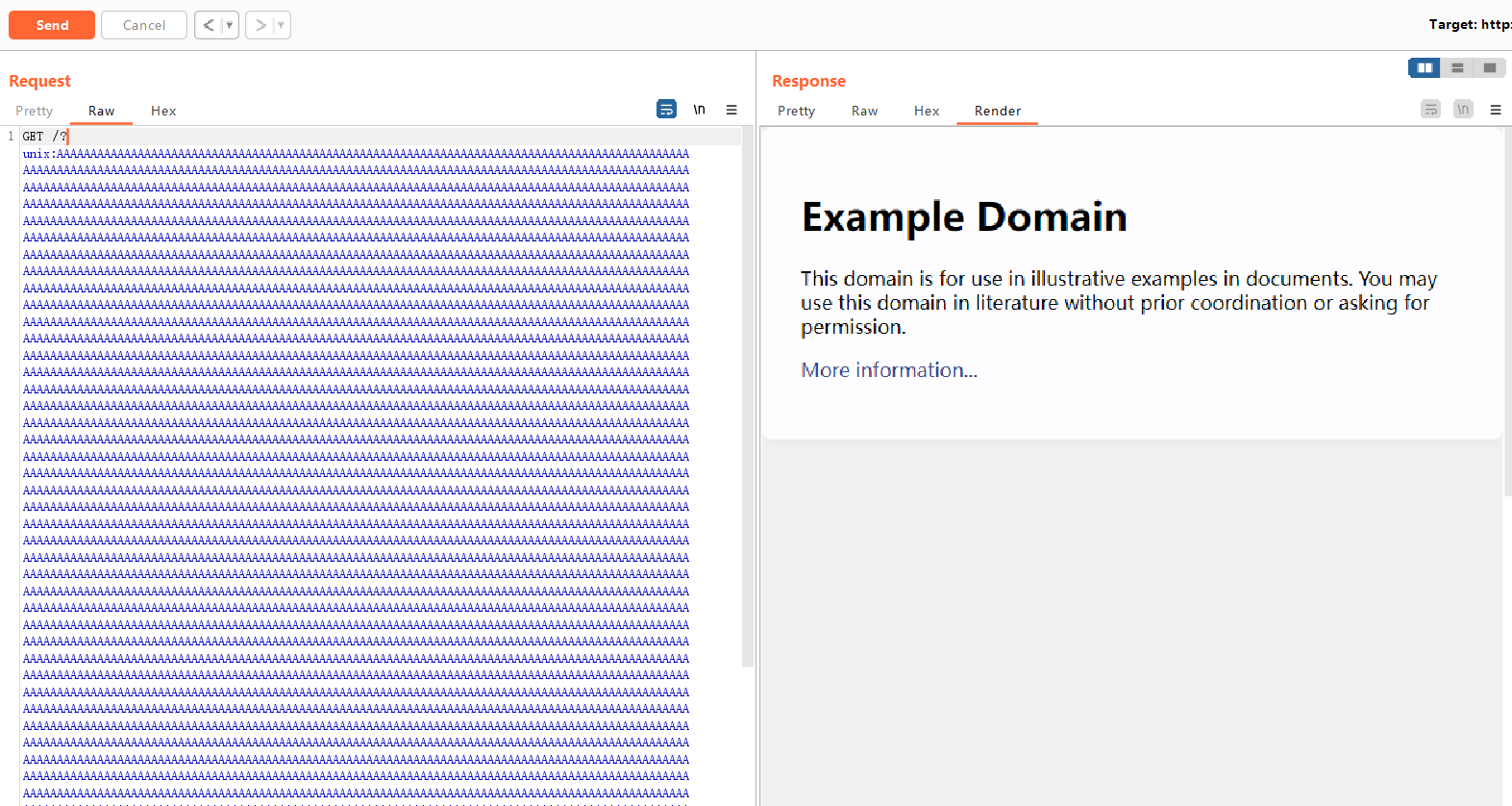Image resolution: width=1512 pixels, height=806 pixels.
Task: Click the Request editor vertical scrollbar
Action: point(748,396)
